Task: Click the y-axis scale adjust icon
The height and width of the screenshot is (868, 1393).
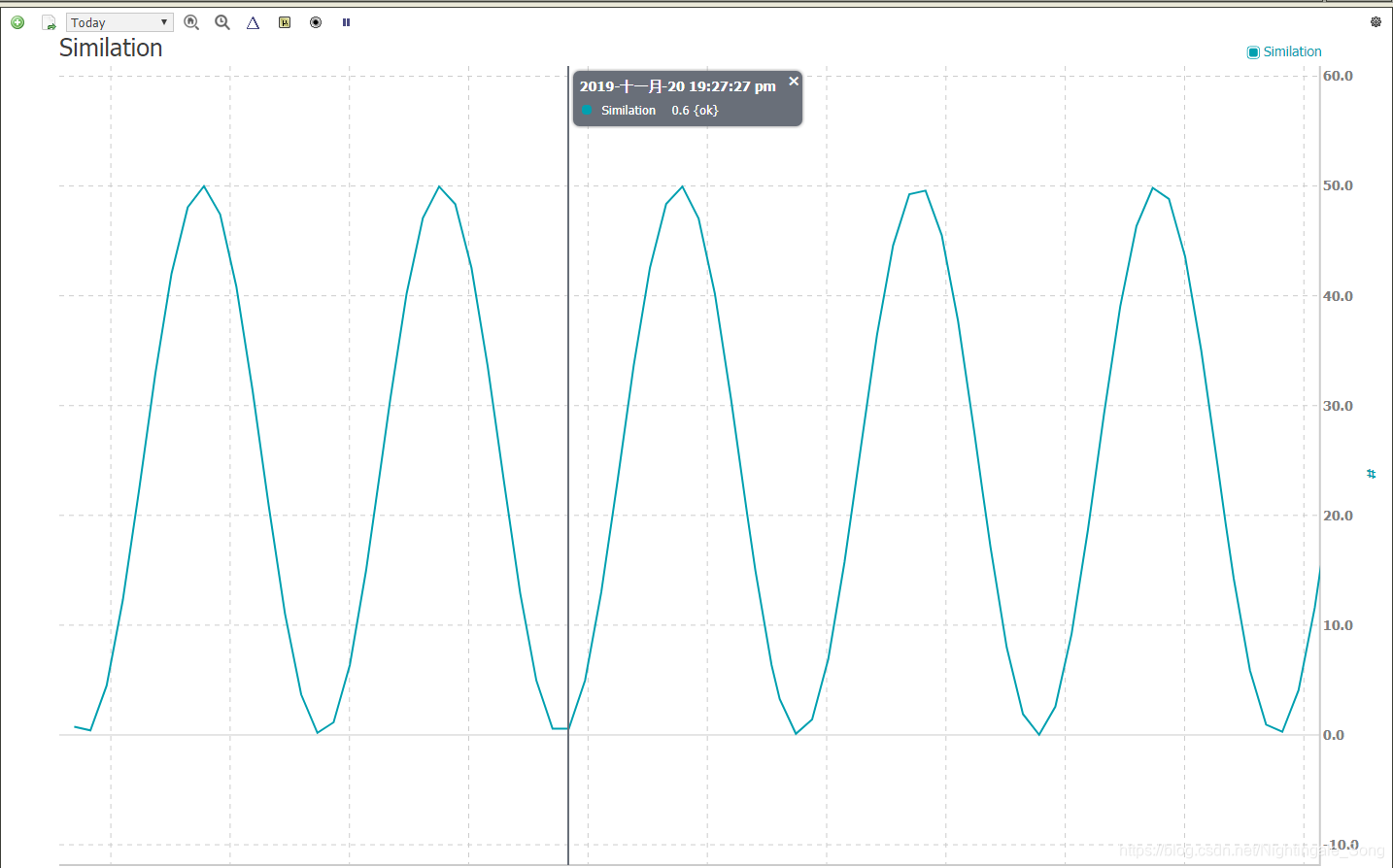Action: pyautogui.click(x=1371, y=474)
